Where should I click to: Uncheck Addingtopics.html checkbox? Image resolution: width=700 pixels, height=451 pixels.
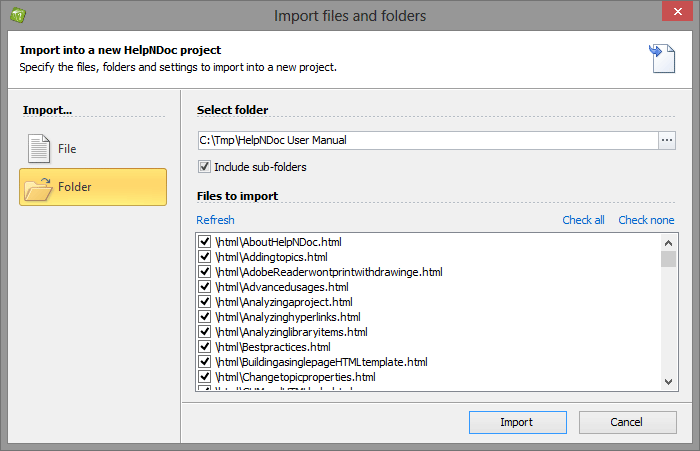tap(204, 257)
